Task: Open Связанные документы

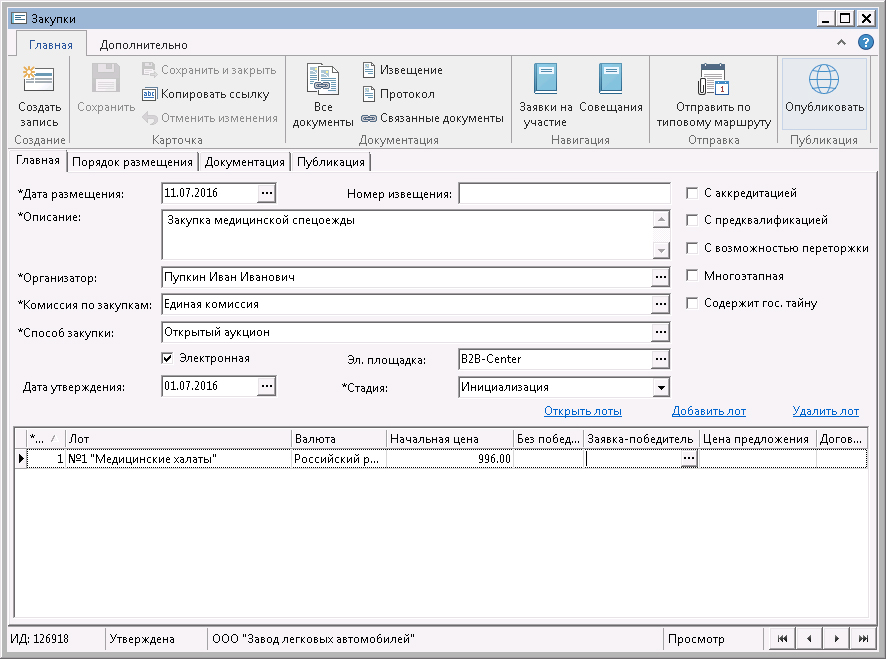Action: [x=433, y=118]
